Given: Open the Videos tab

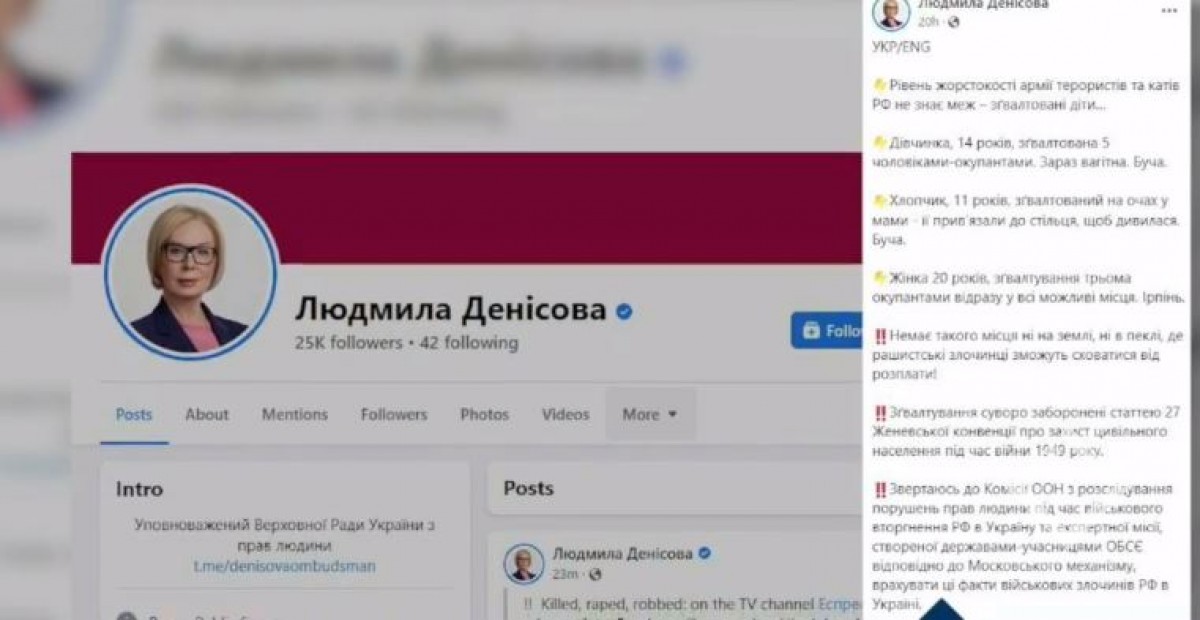Looking at the screenshot, I should (x=565, y=414).
